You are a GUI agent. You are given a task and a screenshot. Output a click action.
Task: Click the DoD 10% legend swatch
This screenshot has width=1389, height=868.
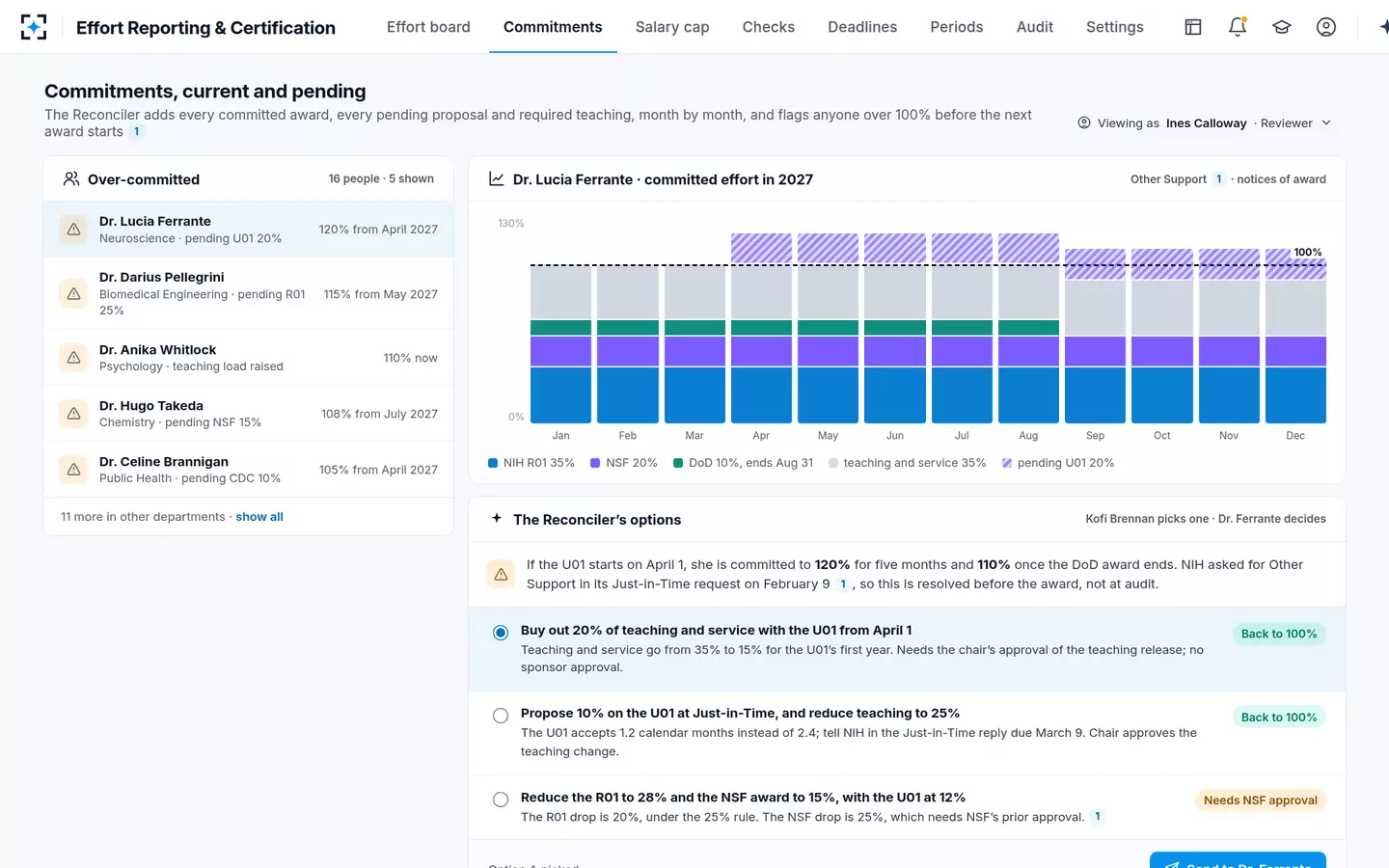click(678, 463)
